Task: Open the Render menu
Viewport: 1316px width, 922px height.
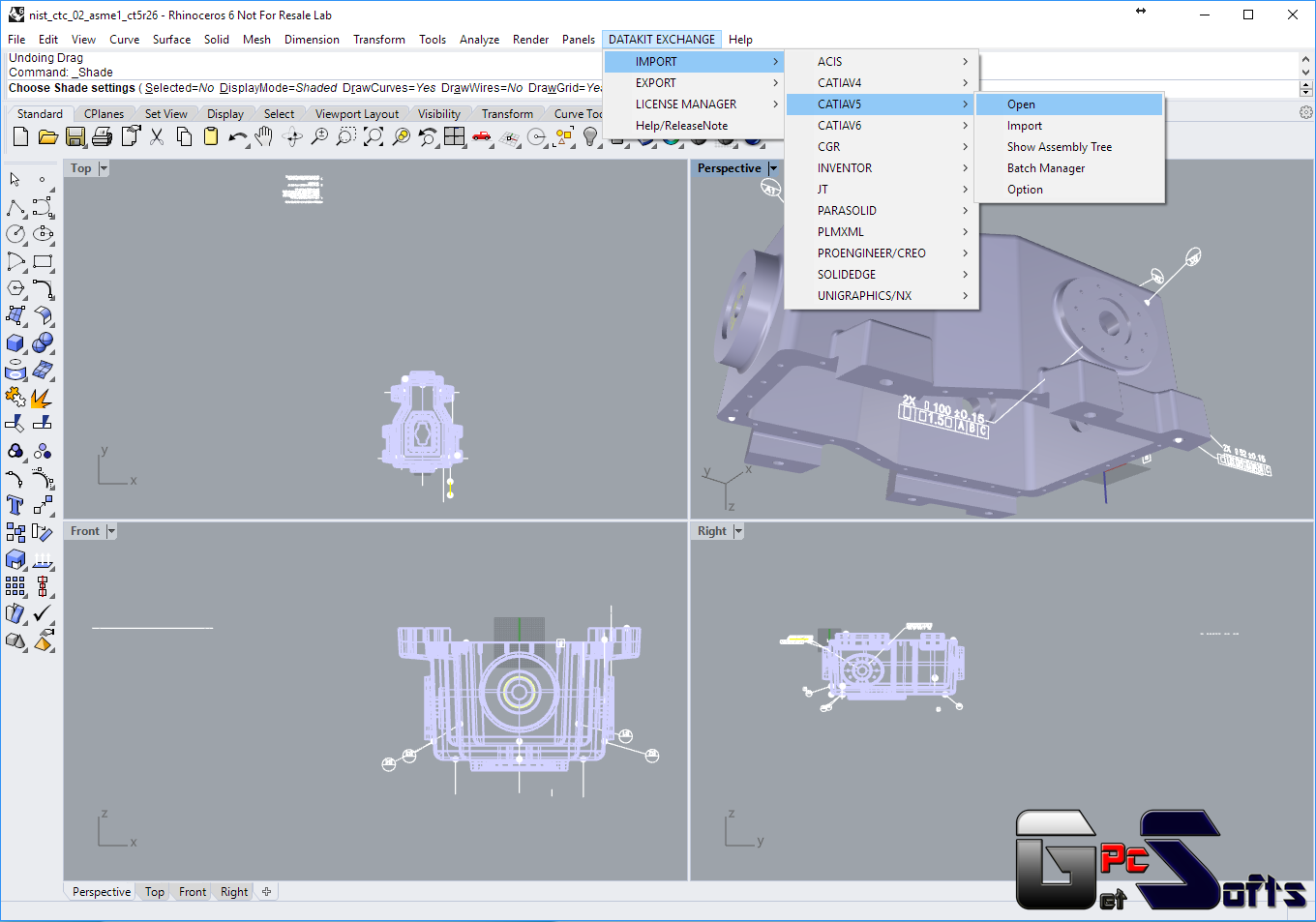Action: point(530,40)
